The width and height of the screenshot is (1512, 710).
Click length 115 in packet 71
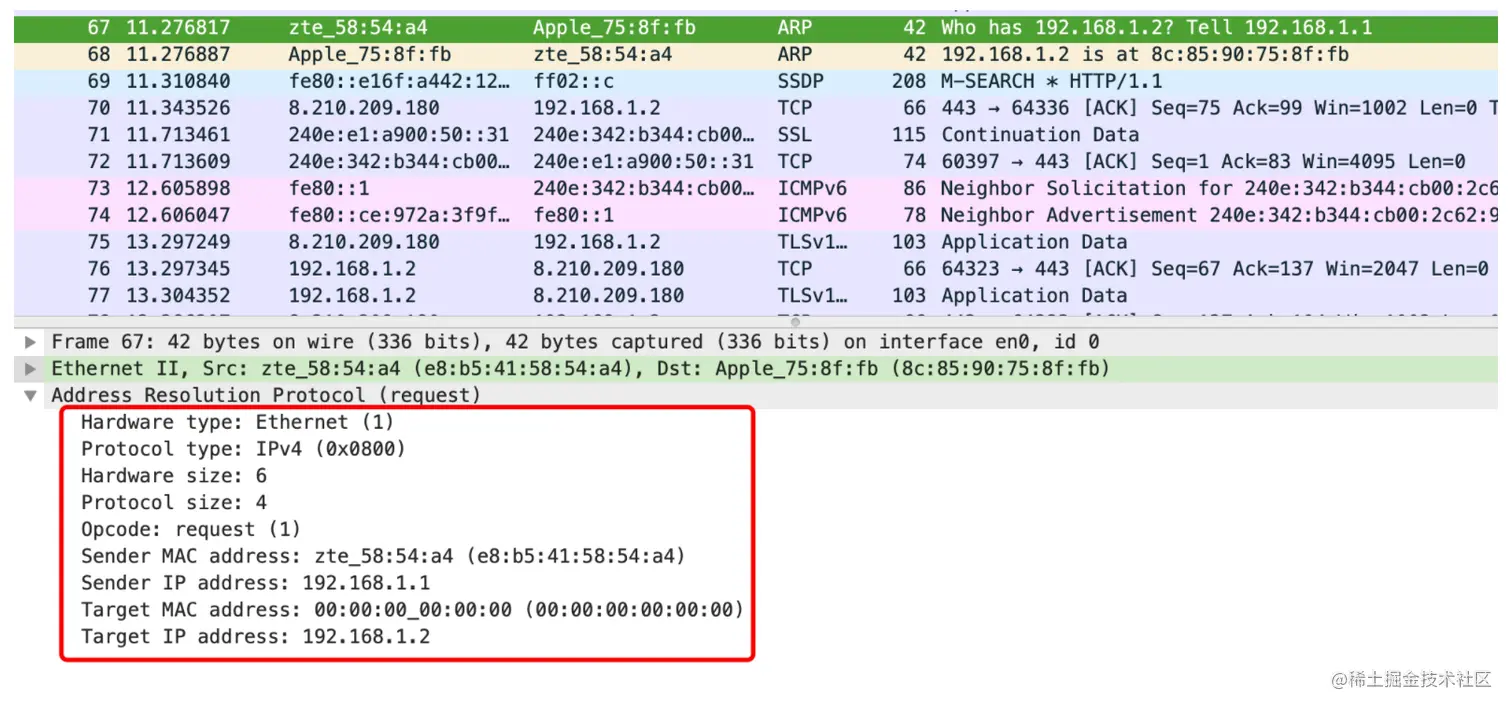click(909, 135)
